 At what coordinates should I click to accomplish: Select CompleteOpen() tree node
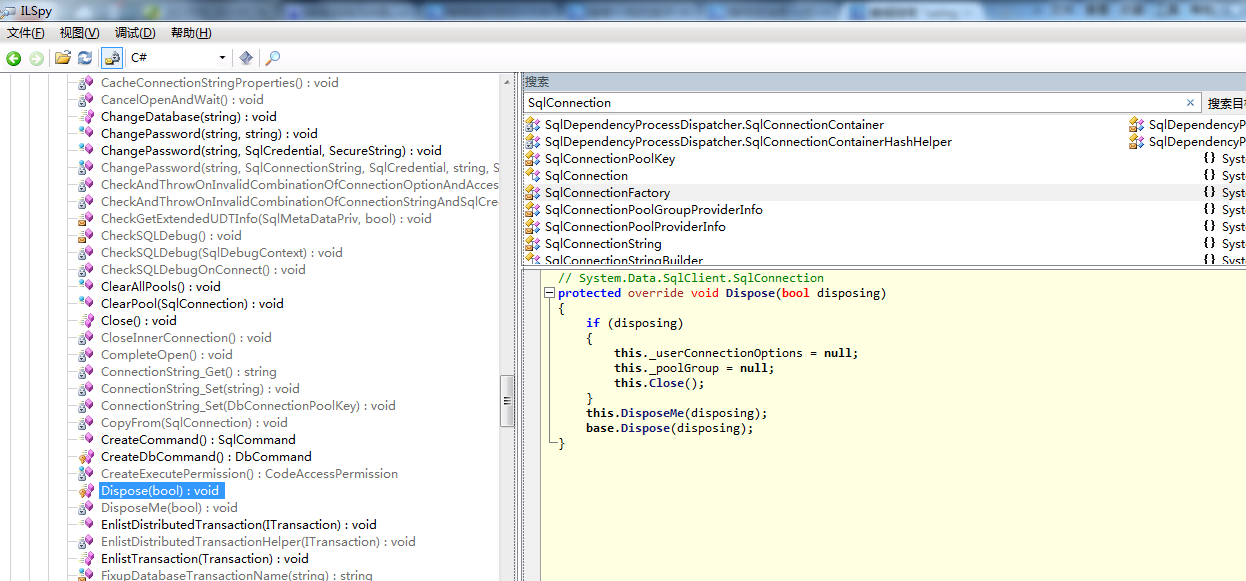point(167,355)
